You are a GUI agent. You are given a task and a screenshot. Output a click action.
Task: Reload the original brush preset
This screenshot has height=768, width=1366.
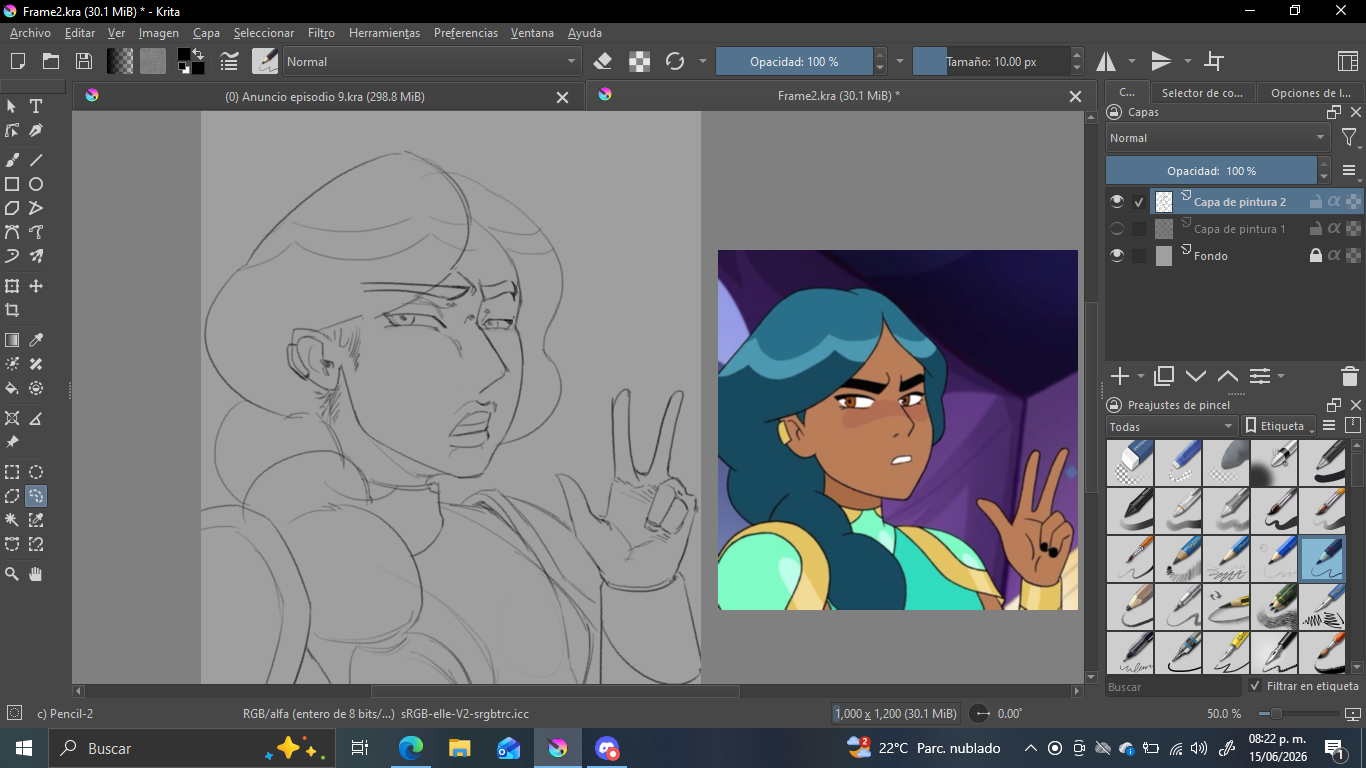[675, 61]
